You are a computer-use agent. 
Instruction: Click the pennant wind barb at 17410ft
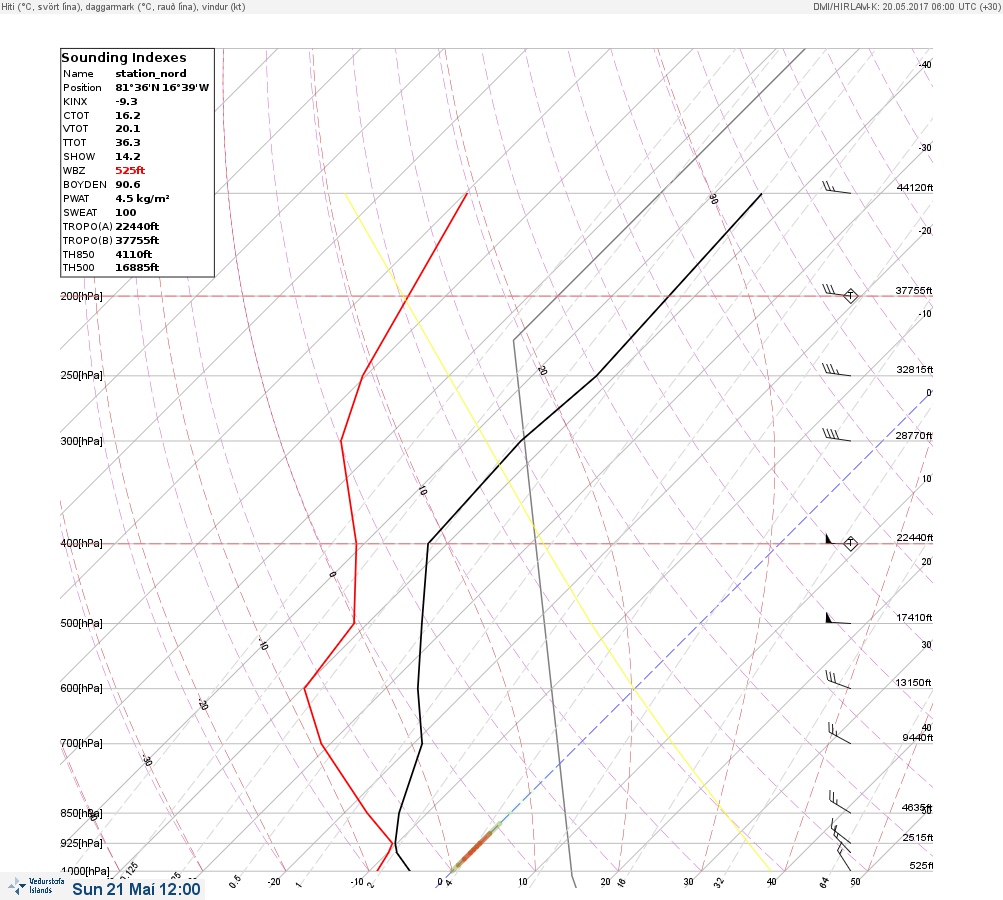tap(838, 618)
